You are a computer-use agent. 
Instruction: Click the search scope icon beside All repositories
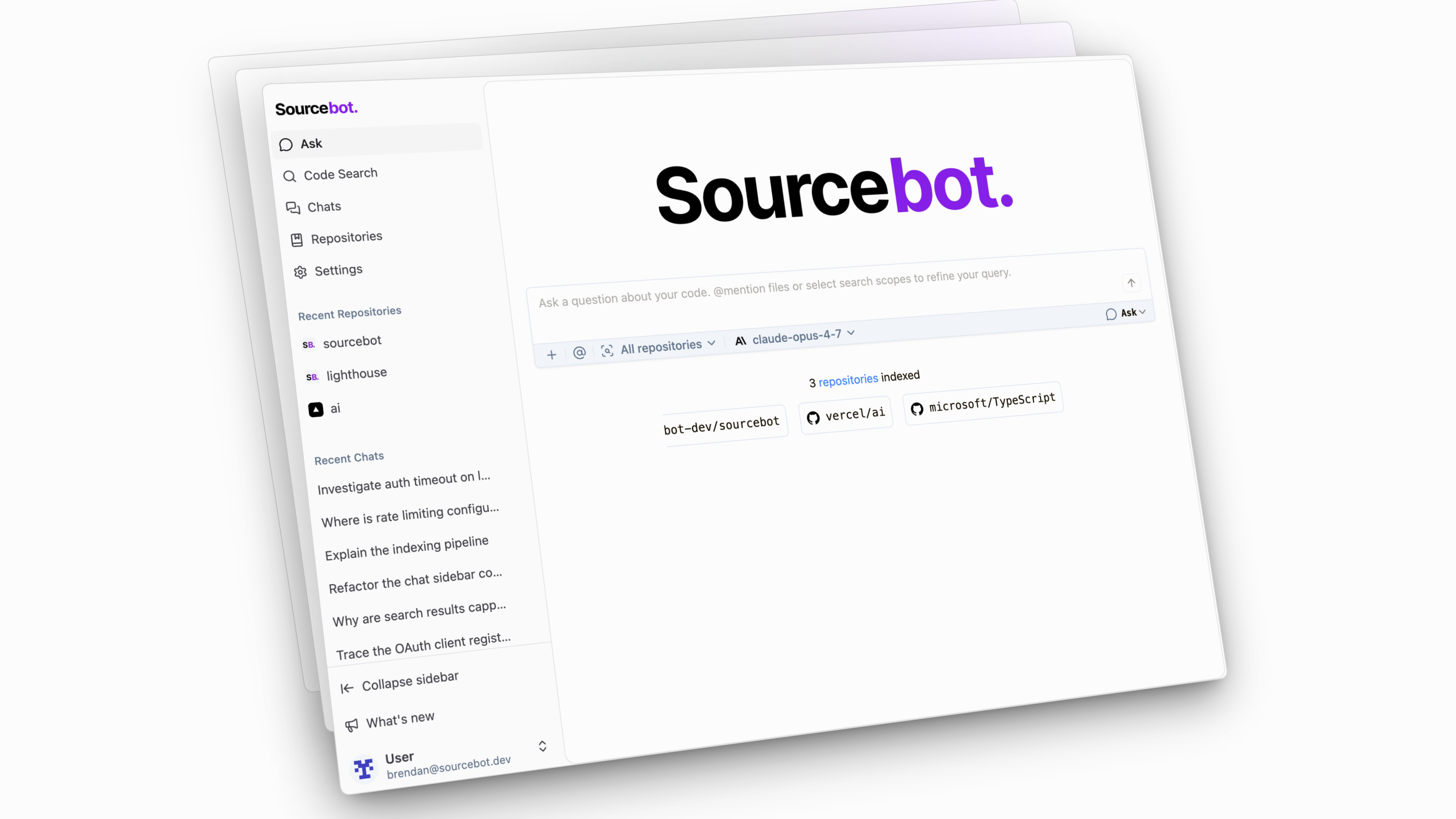coord(607,351)
